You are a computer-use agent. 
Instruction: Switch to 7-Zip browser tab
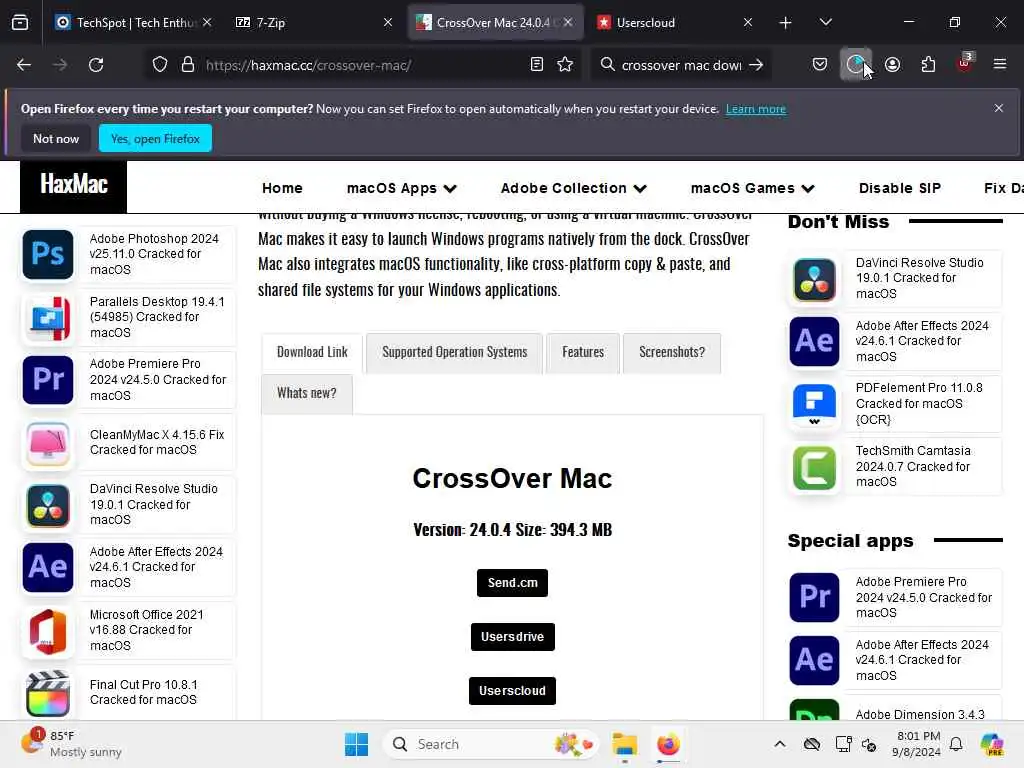click(x=313, y=23)
